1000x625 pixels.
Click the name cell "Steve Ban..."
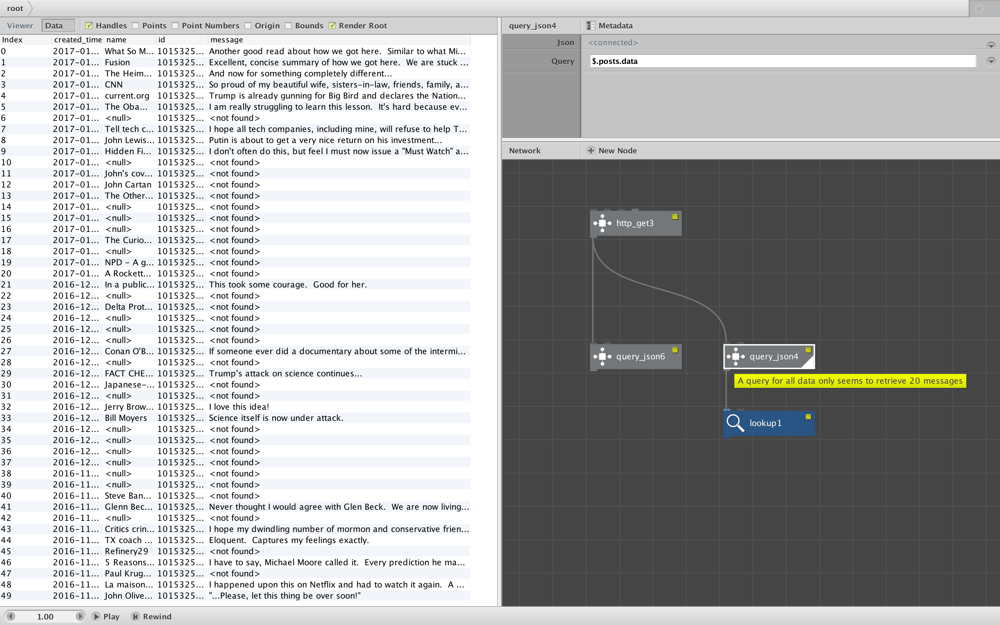(128, 496)
